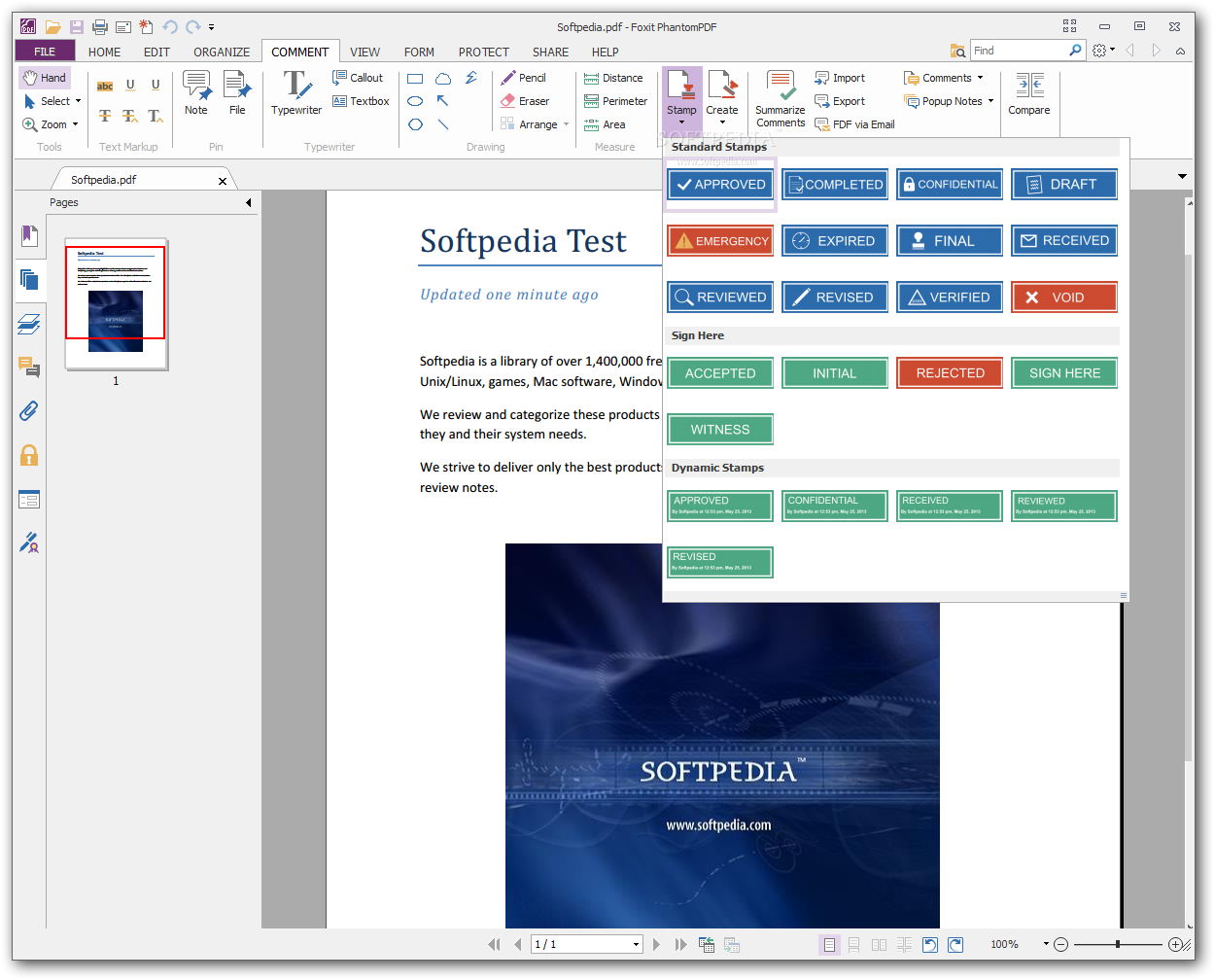The image size is (1215, 980).
Task: Select the oval drawing shape
Action: (415, 101)
